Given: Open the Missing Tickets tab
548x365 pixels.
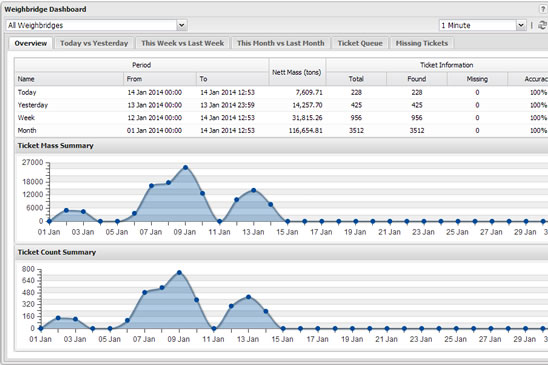Looking at the screenshot, I should tap(422, 43).
